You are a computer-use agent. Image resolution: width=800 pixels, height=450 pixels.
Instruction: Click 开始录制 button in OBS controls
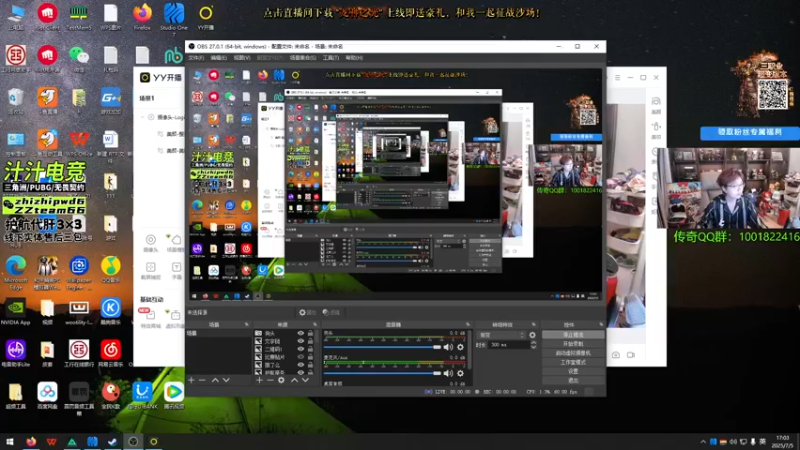click(x=573, y=344)
